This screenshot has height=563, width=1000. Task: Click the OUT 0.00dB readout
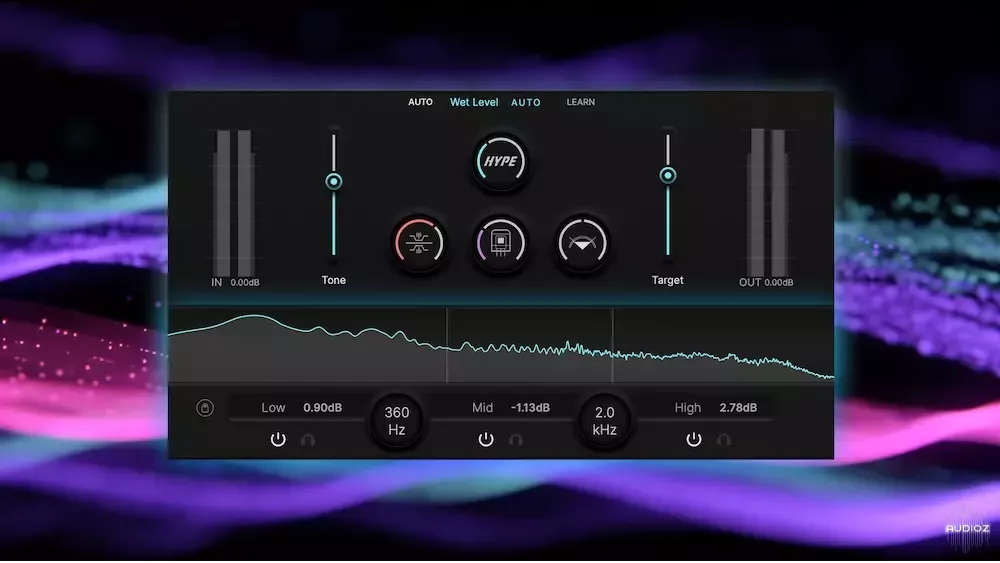pos(779,282)
